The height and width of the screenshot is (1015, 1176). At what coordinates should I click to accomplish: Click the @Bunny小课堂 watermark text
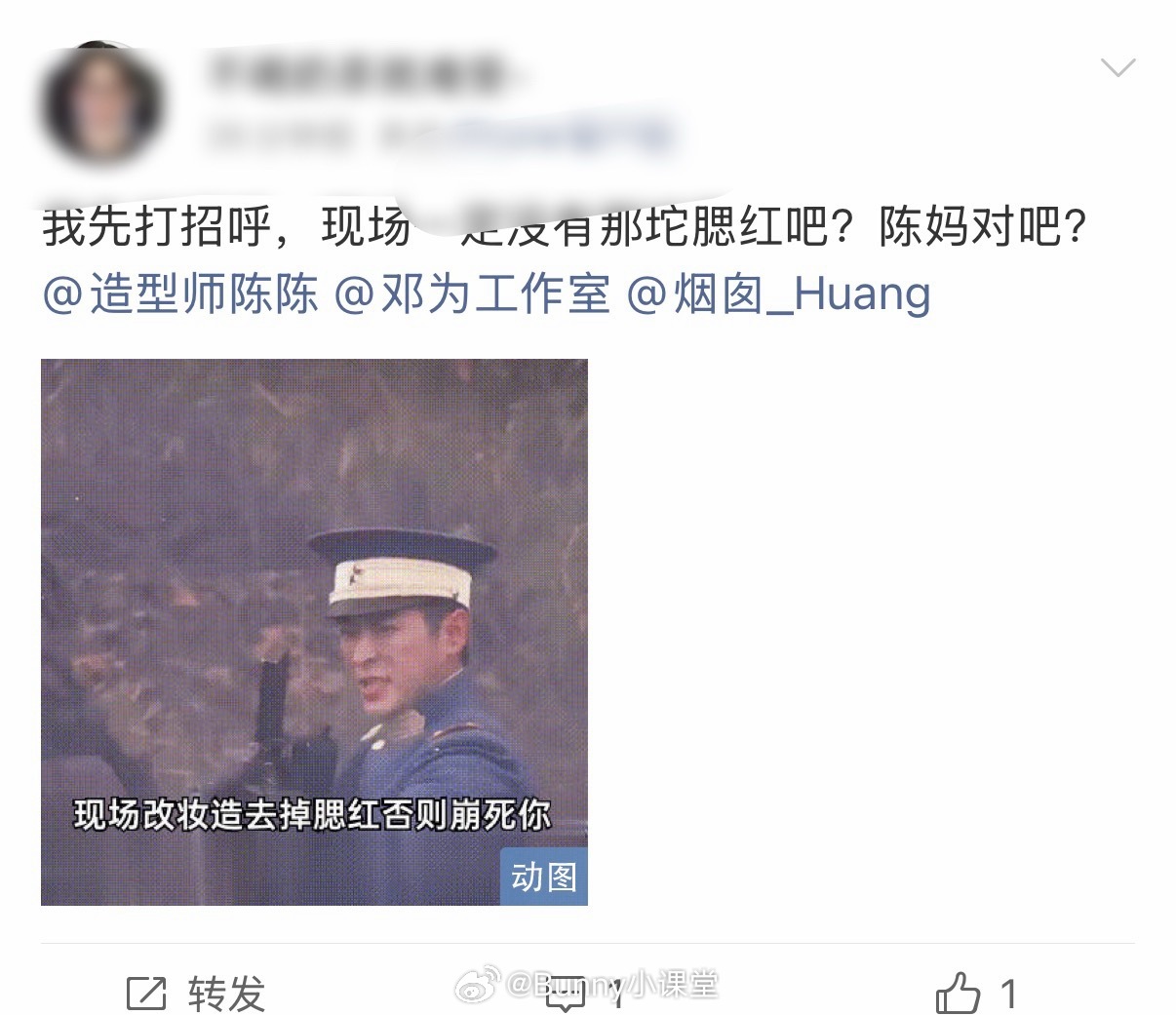pyautogui.click(x=612, y=985)
